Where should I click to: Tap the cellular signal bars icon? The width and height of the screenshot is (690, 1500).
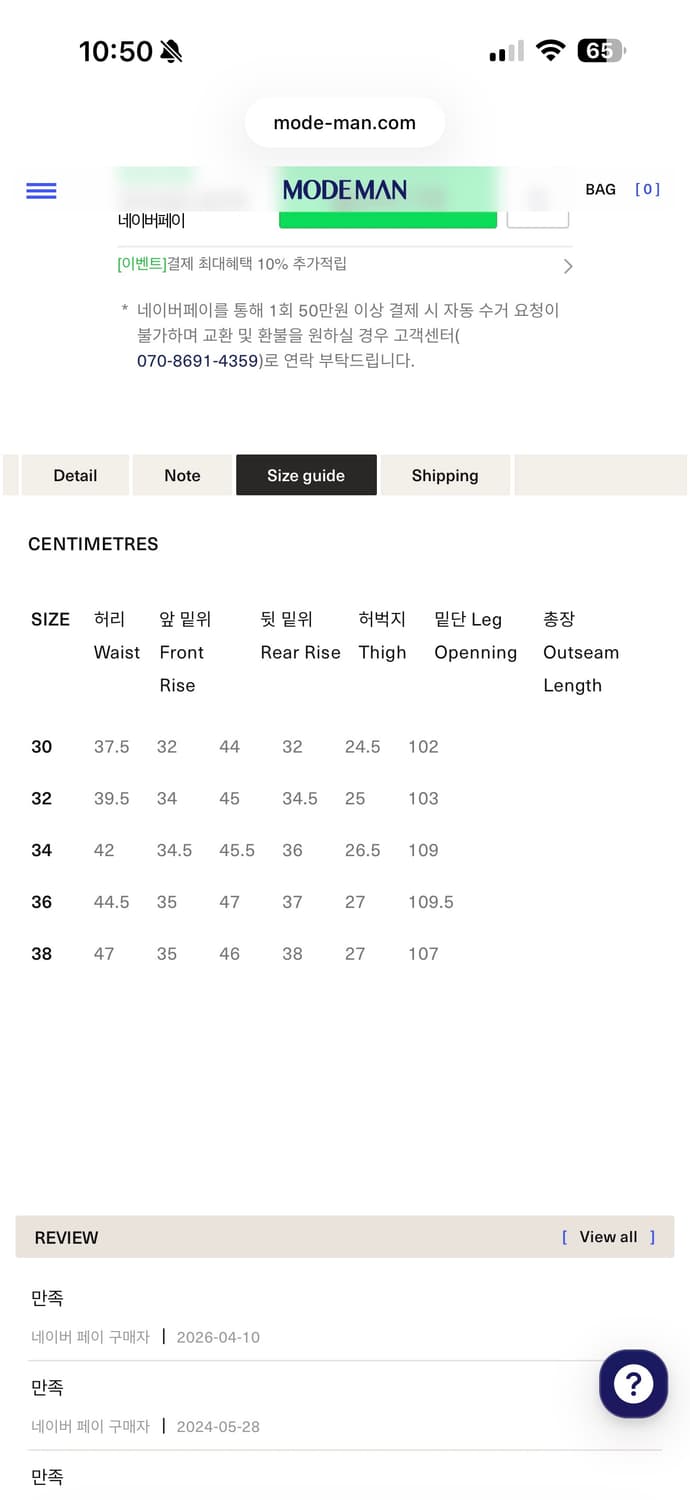coord(507,52)
